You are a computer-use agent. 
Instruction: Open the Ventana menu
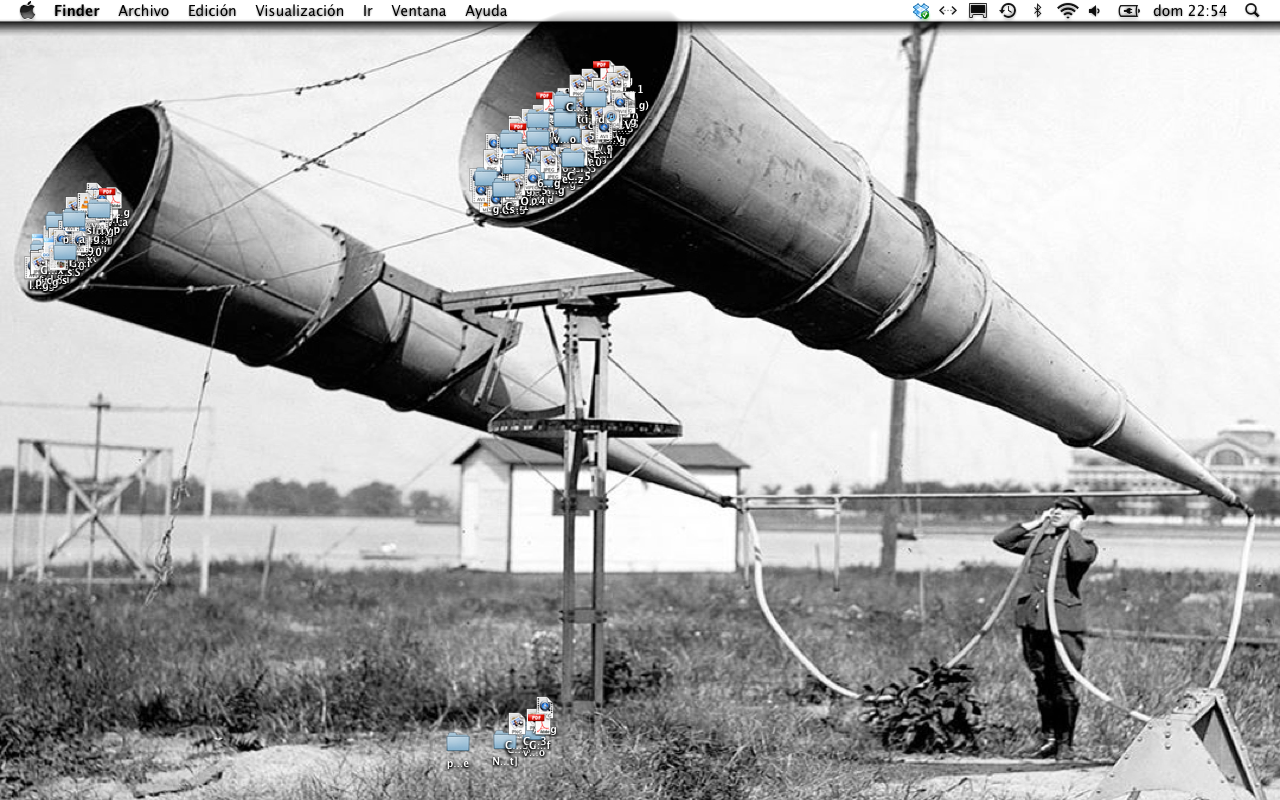coord(419,11)
